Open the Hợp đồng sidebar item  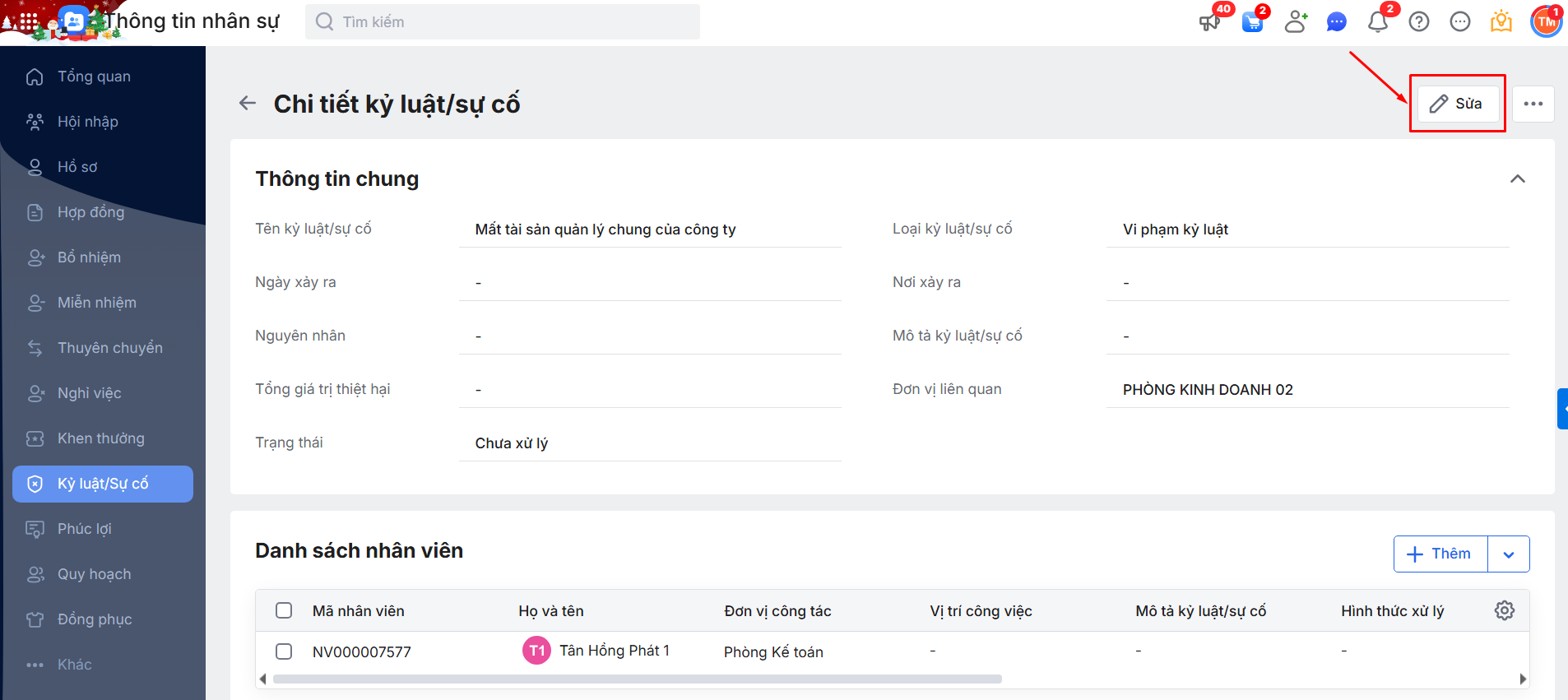[x=90, y=212]
